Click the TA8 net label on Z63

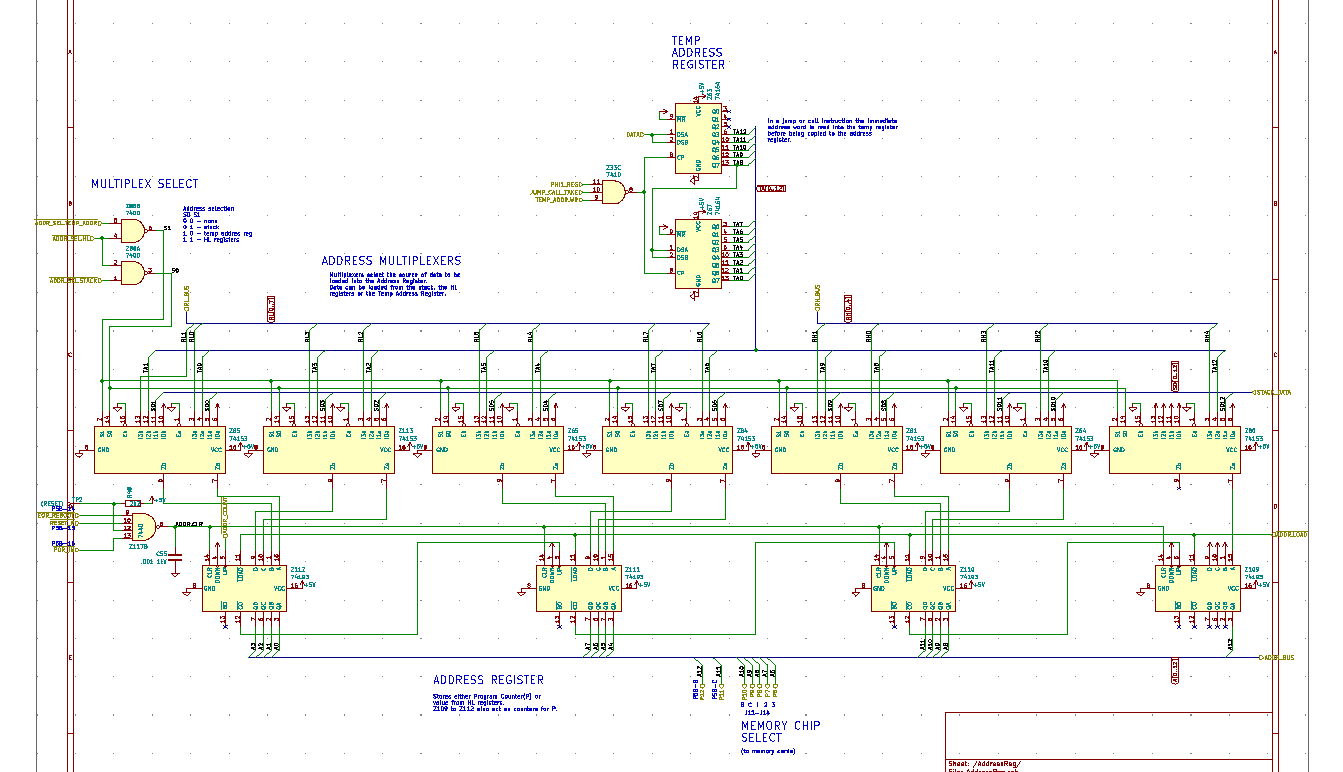pos(738,162)
